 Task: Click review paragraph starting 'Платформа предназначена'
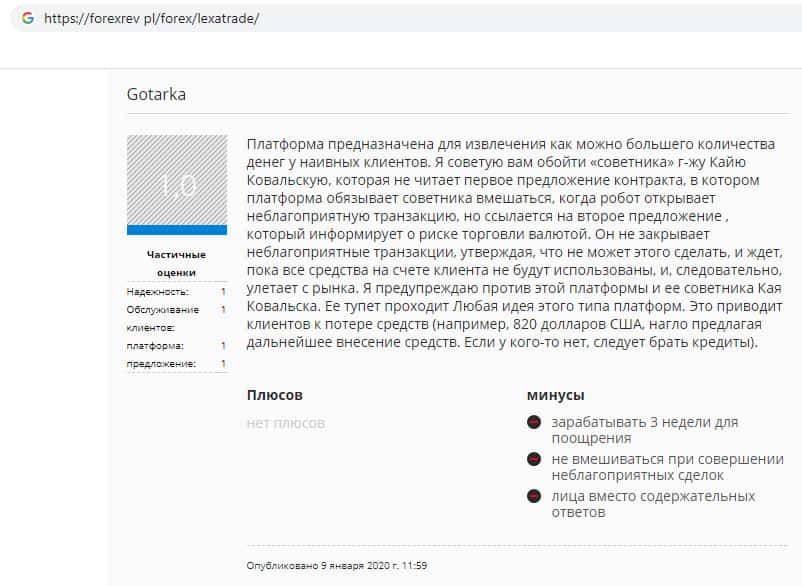515,243
